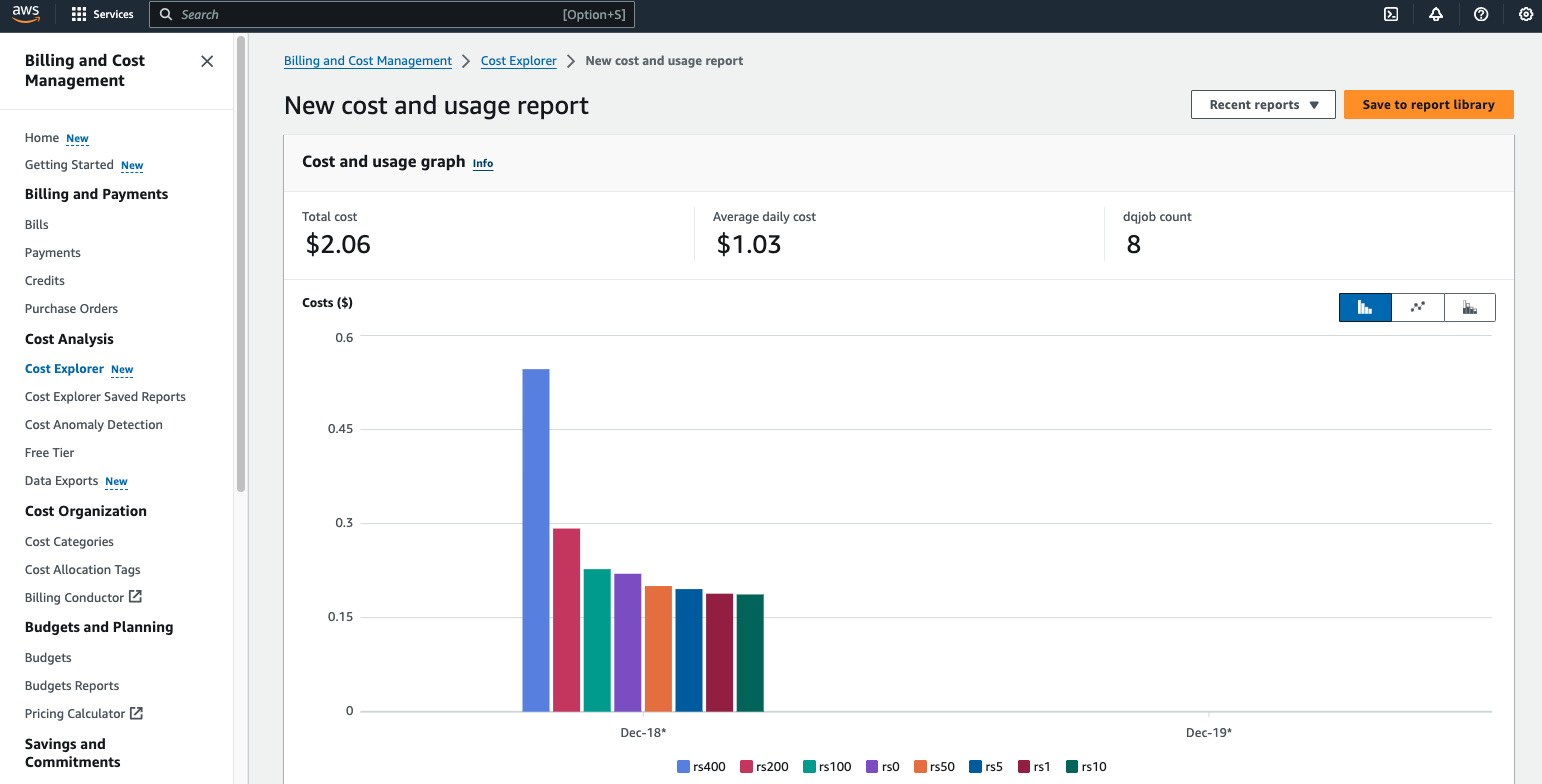
Task: Open the help question mark menu
Action: pos(1482,14)
